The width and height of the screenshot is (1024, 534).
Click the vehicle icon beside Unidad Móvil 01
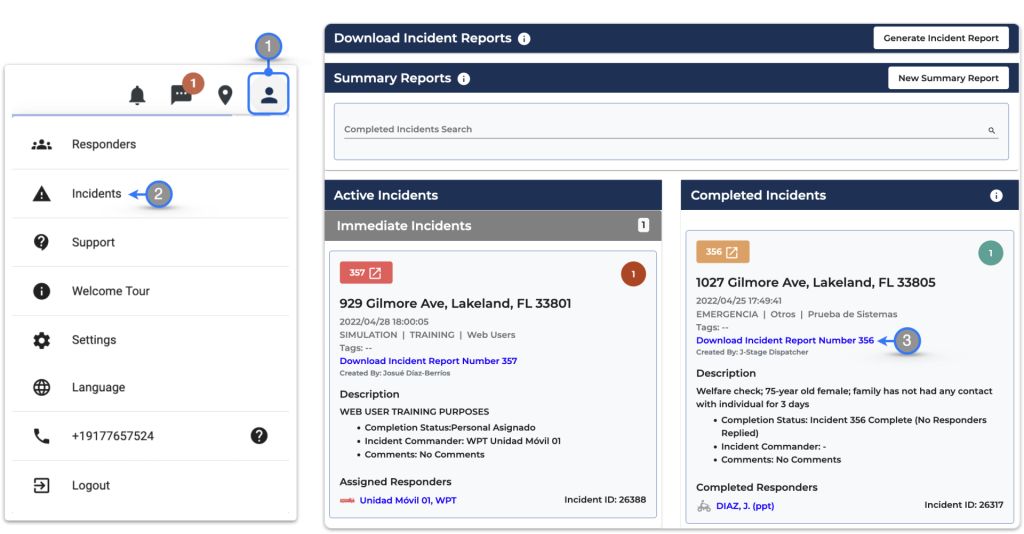347,501
